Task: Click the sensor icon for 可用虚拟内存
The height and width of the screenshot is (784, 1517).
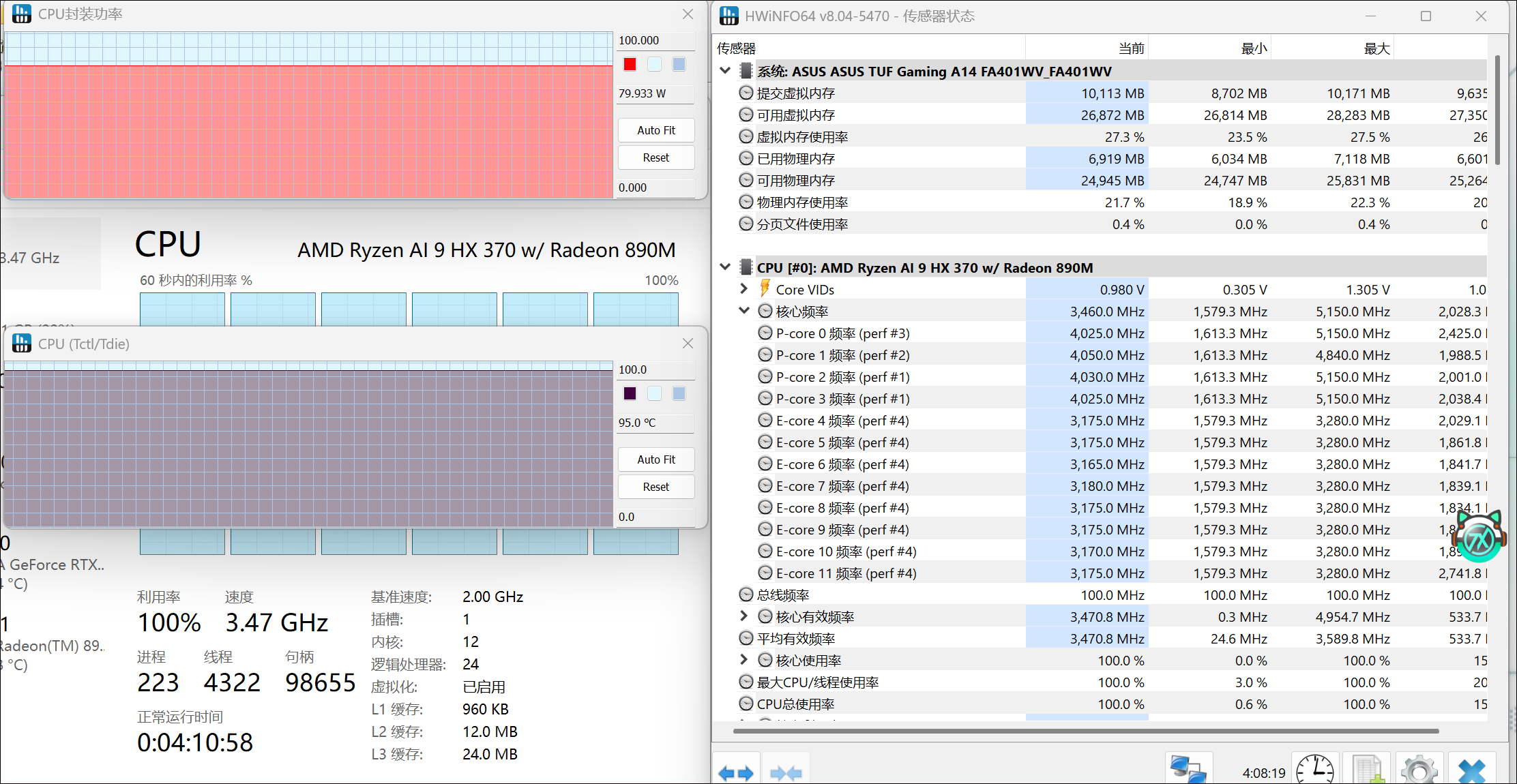Action: point(746,115)
